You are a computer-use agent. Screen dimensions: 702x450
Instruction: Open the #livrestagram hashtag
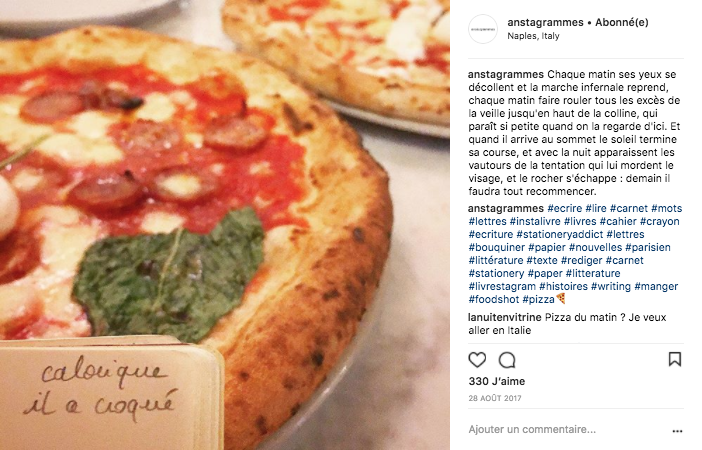coord(502,286)
